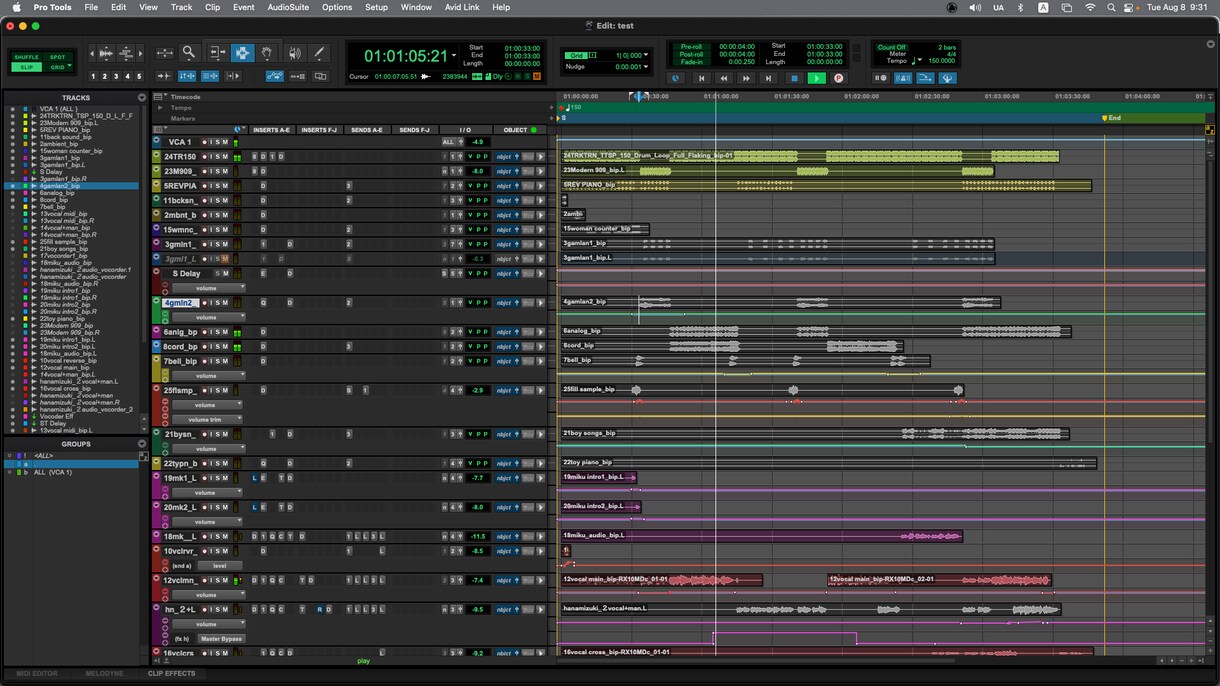Viewport: 1220px width, 686px height.
Task: Switch to the Clip Effects tab
Action: pos(172,674)
